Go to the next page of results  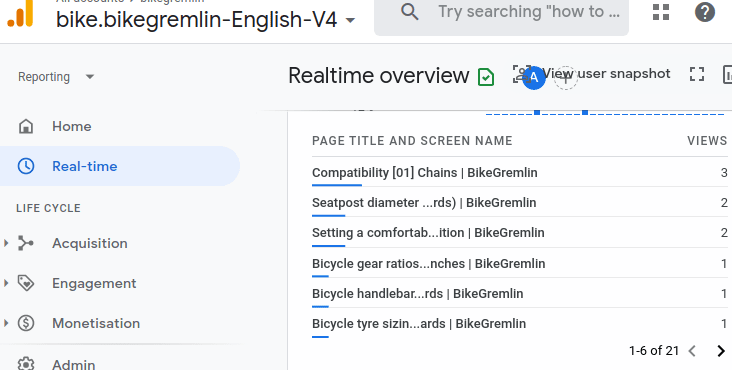[721, 351]
